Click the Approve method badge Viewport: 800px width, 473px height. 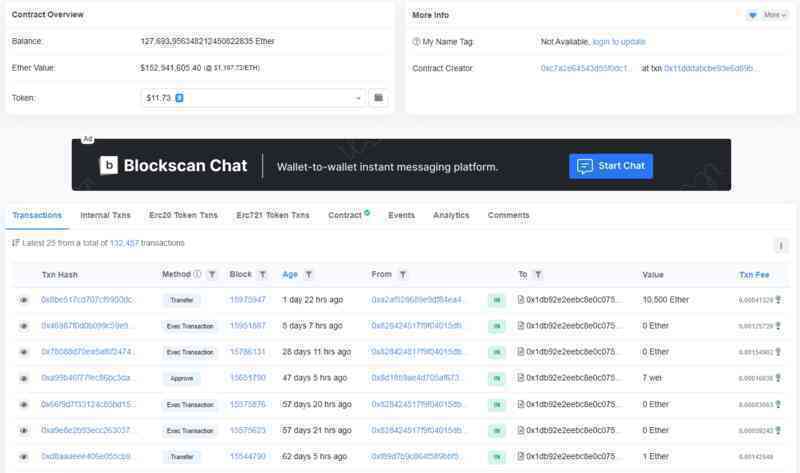point(182,379)
